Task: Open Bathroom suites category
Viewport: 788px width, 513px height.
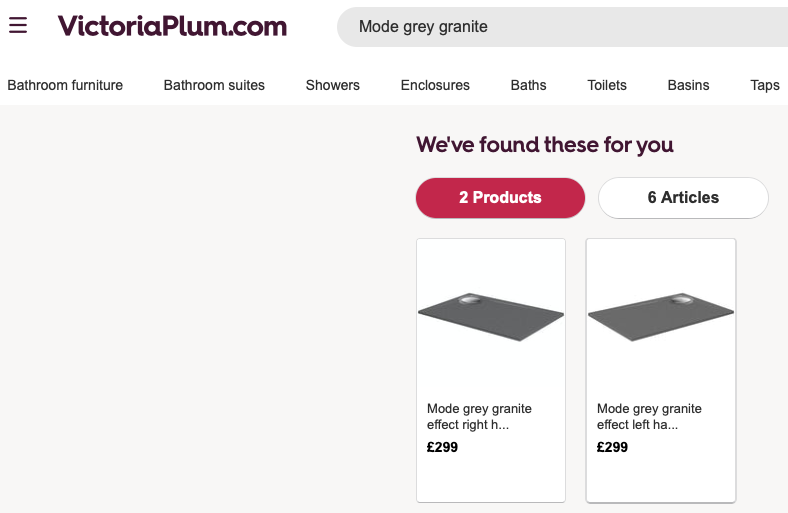Action: pos(214,85)
